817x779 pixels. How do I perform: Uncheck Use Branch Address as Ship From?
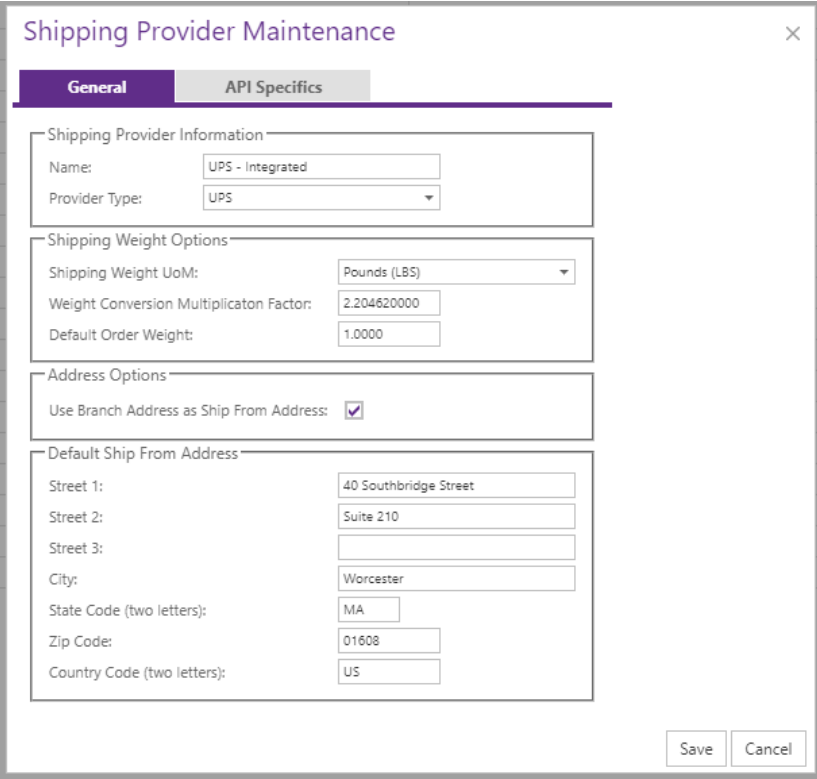tap(354, 411)
